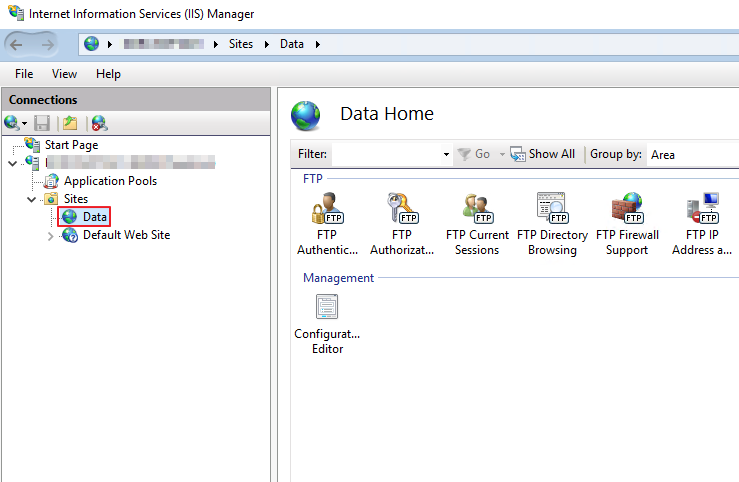The height and width of the screenshot is (482, 739).
Task: Select Application Pools node
Action: (110, 181)
